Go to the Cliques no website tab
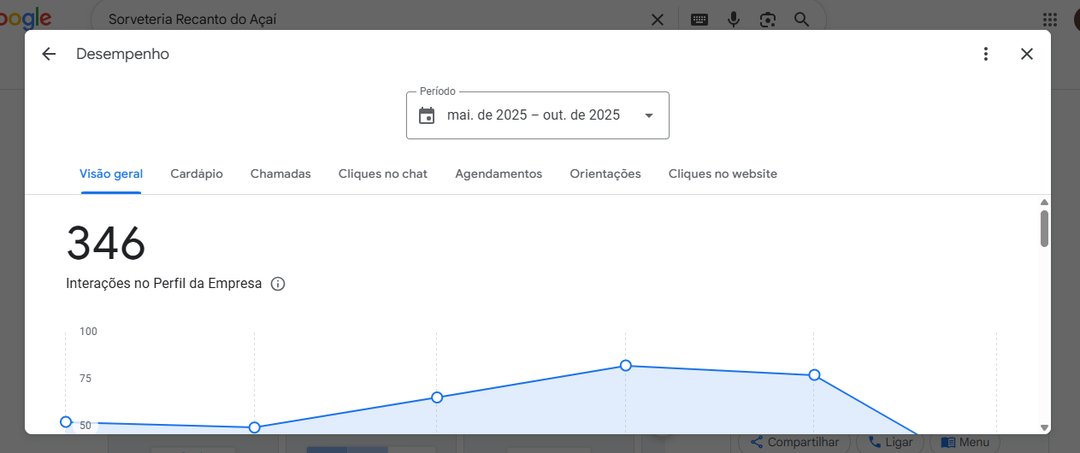The width and height of the screenshot is (1080, 453). click(x=722, y=174)
